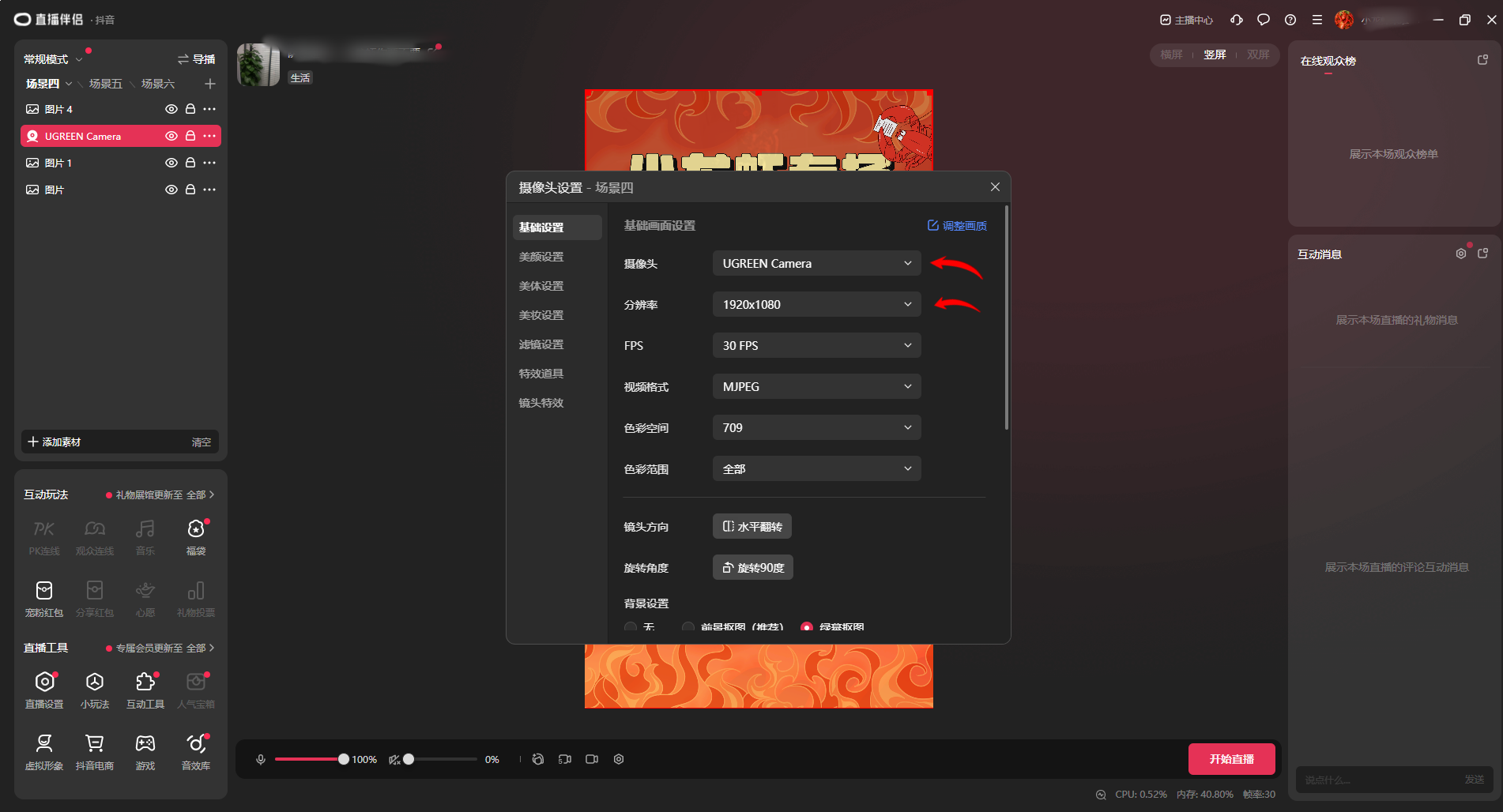Open the 色彩范围 全部 dropdown
The width and height of the screenshot is (1503, 812).
click(x=817, y=468)
